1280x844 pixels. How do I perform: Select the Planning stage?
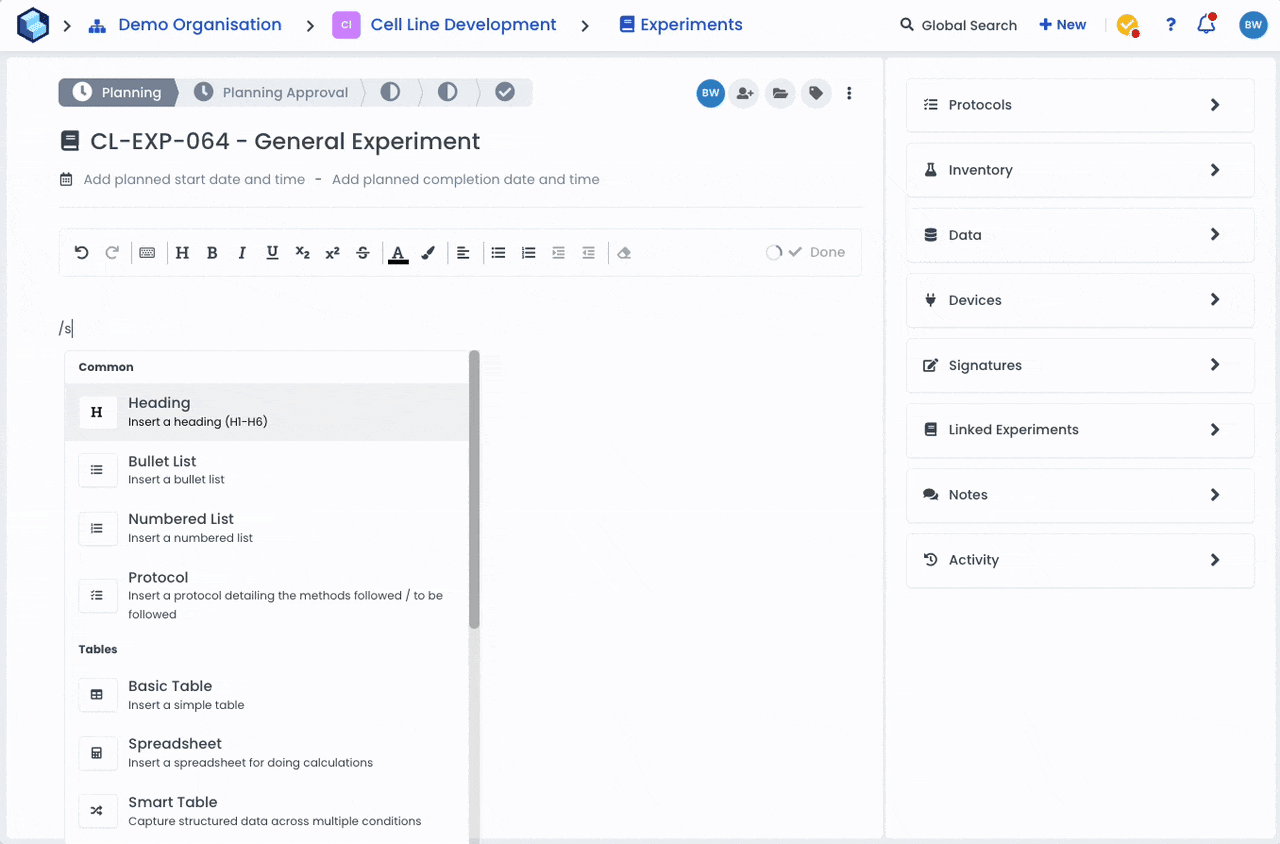118,92
